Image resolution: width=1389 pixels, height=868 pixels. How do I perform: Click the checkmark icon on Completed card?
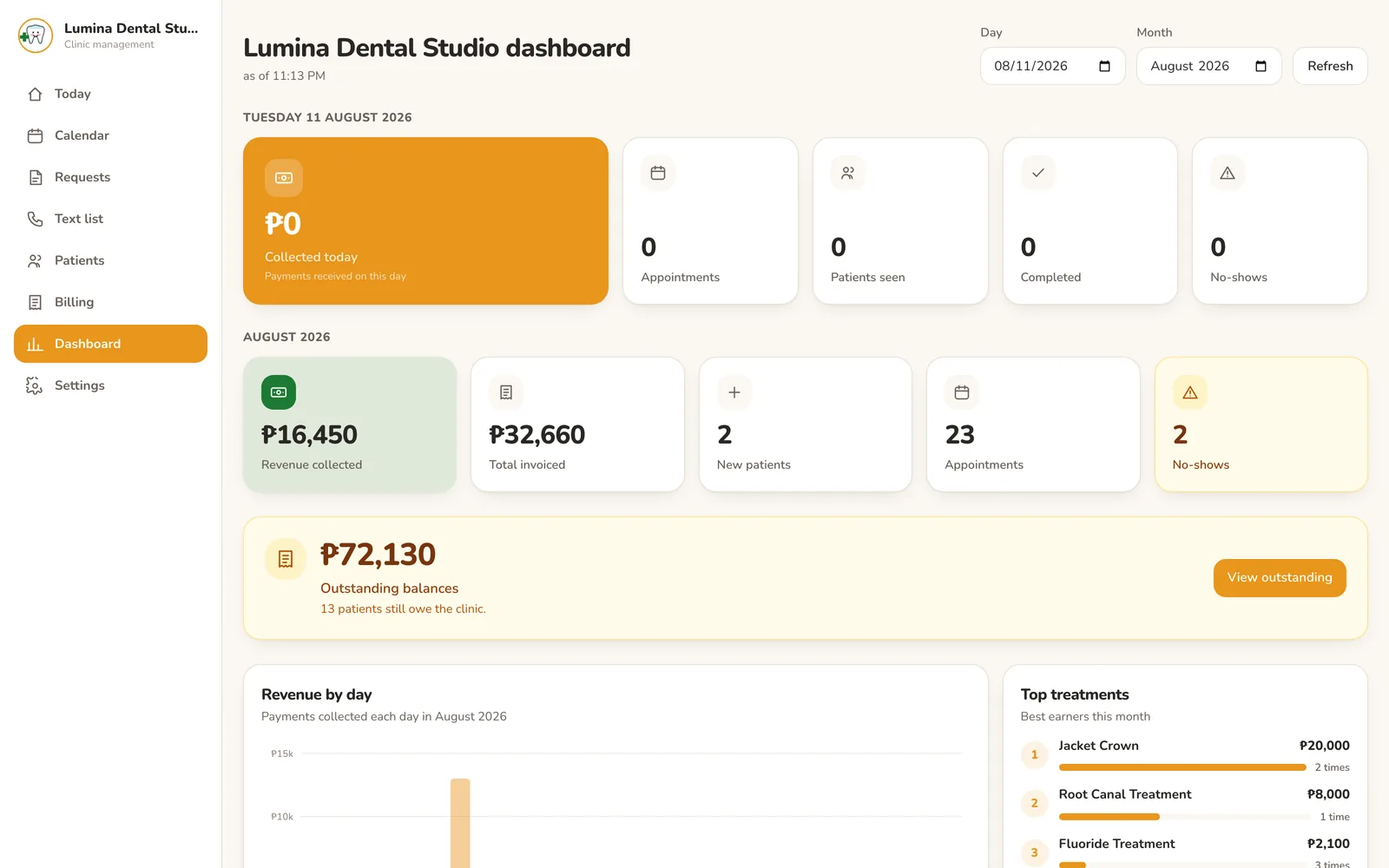1038,173
